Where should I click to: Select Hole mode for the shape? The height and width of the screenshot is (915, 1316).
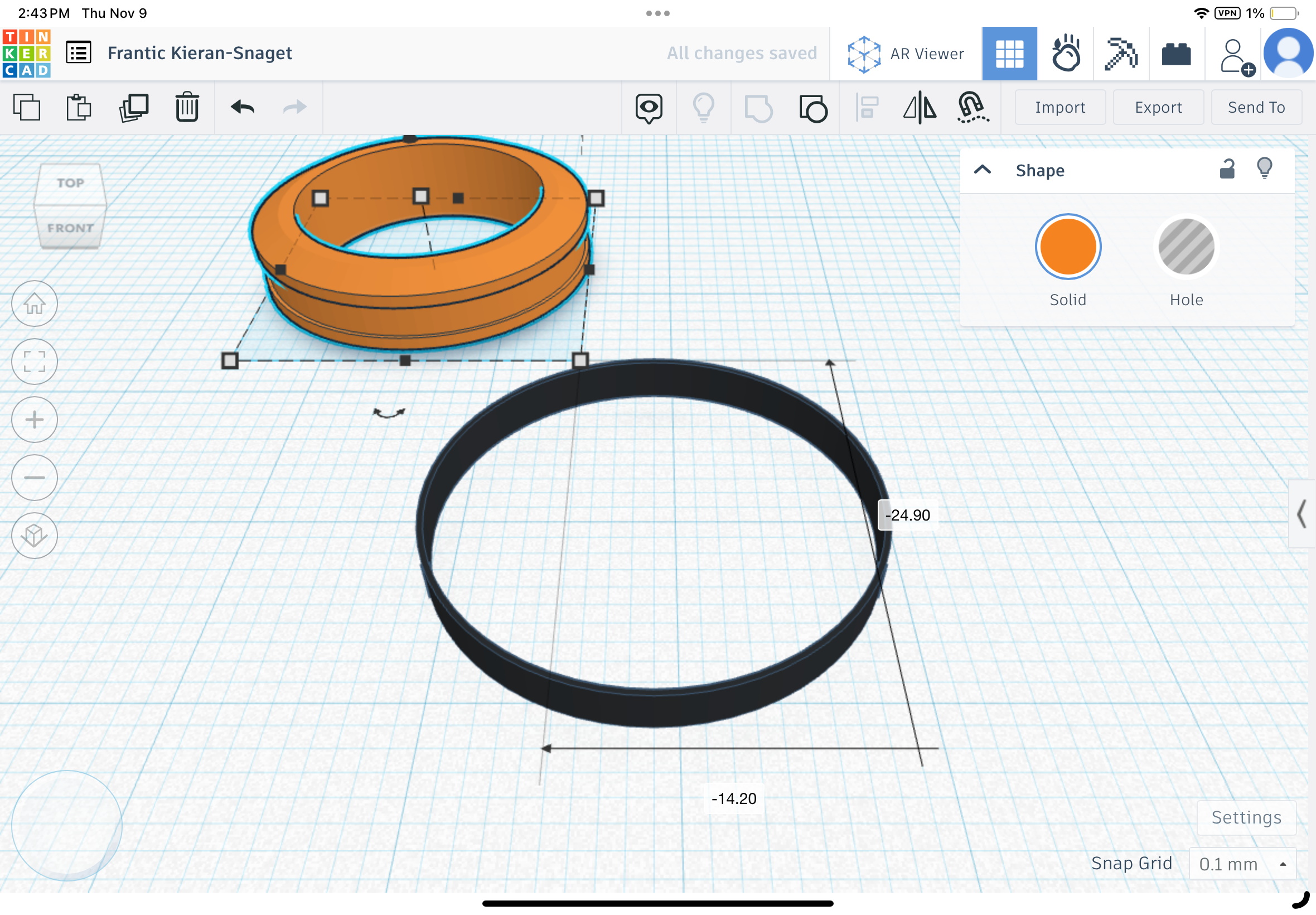coord(1186,247)
